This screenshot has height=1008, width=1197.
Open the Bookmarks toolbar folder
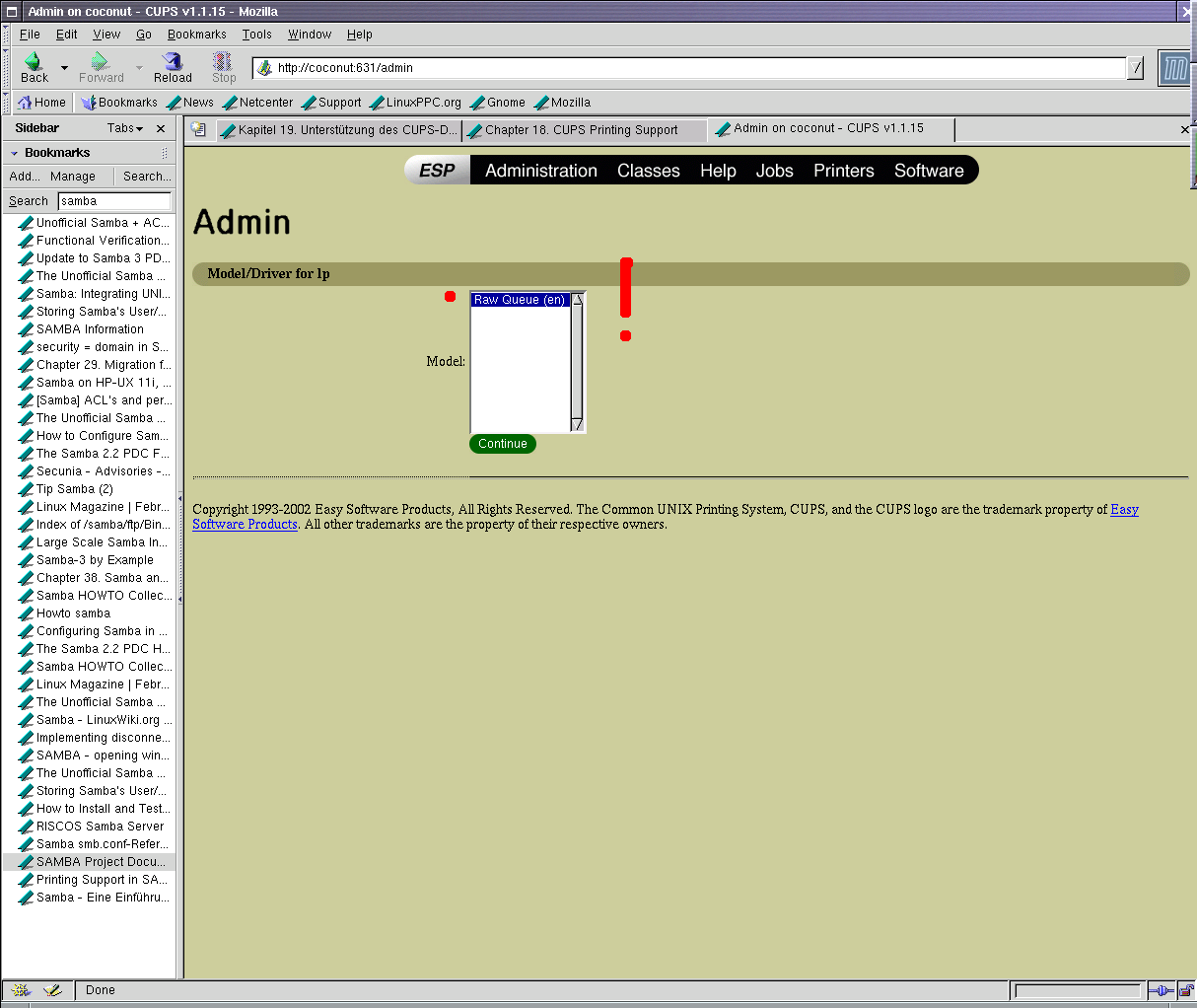(119, 103)
